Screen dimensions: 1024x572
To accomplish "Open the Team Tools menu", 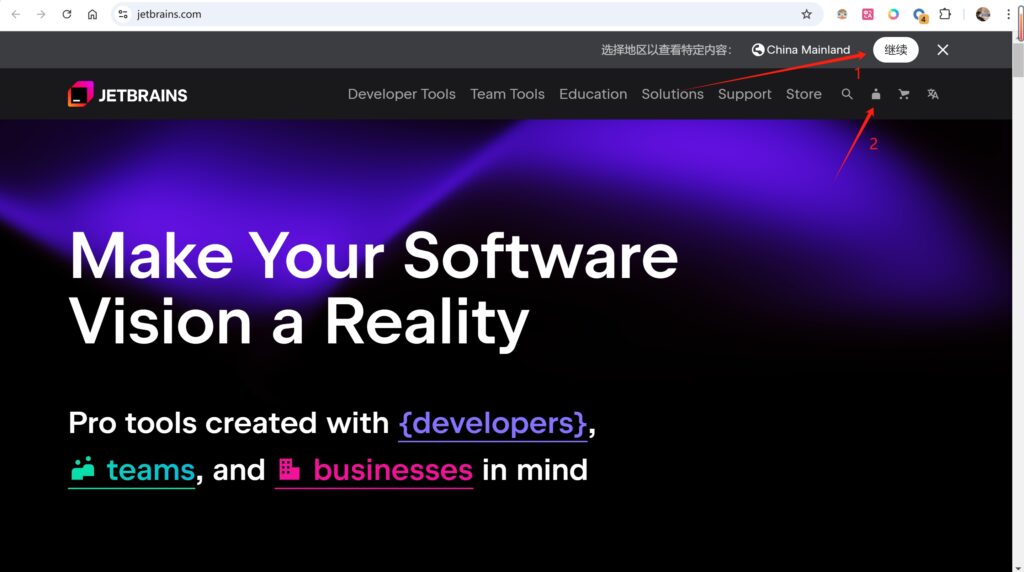I will click(507, 94).
